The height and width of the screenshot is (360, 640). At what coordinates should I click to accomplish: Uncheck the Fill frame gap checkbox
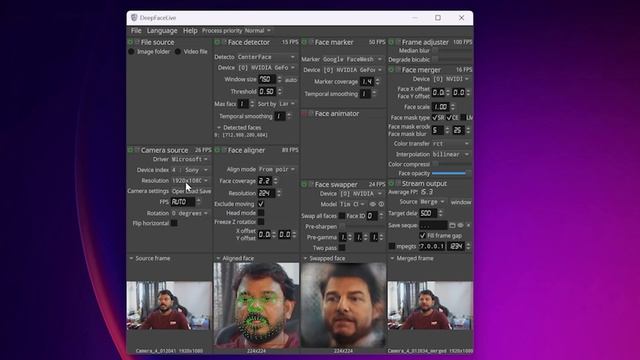422,236
